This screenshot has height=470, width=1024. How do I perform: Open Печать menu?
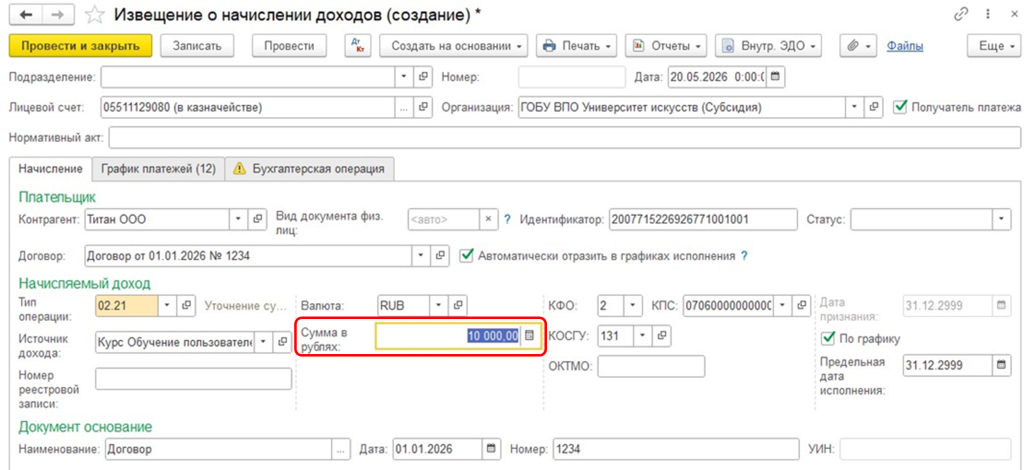(577, 46)
